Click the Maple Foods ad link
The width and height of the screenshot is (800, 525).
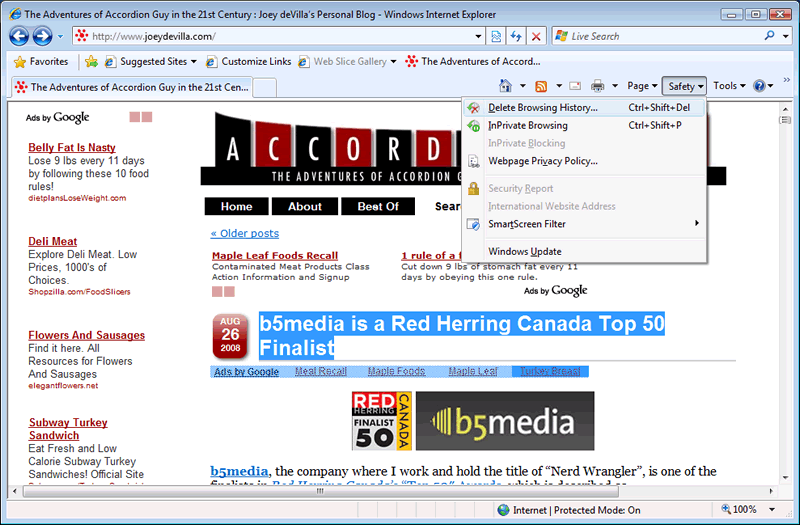(396, 371)
